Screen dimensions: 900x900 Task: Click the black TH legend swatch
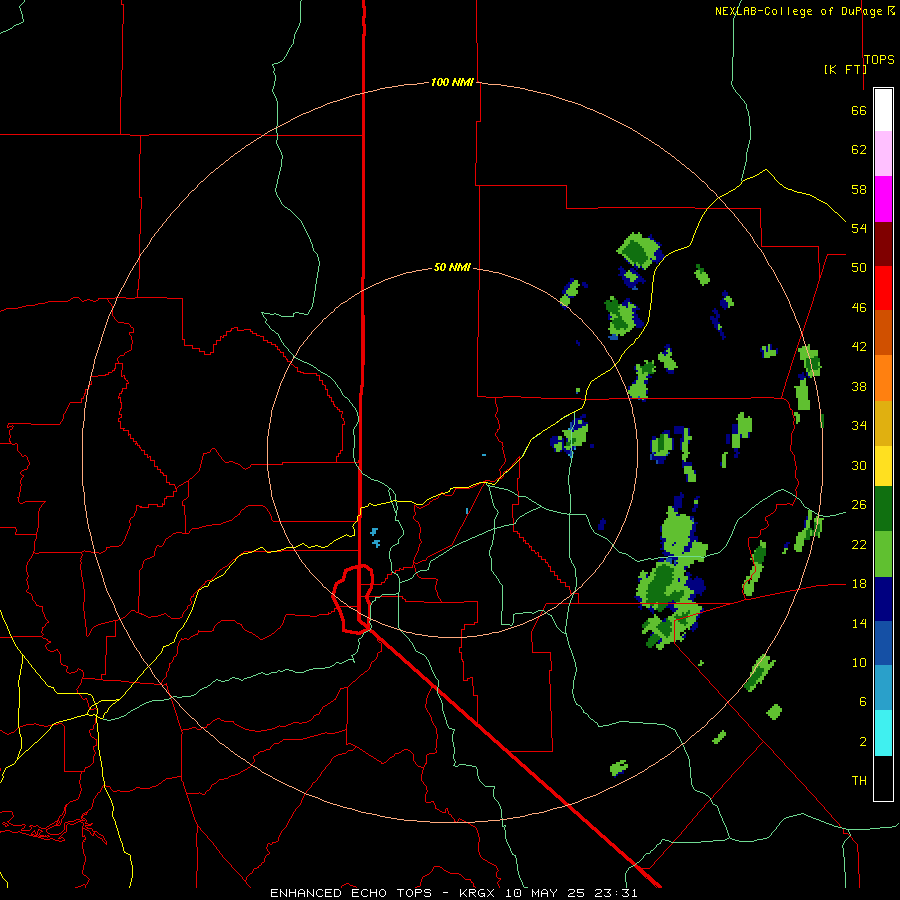click(883, 778)
